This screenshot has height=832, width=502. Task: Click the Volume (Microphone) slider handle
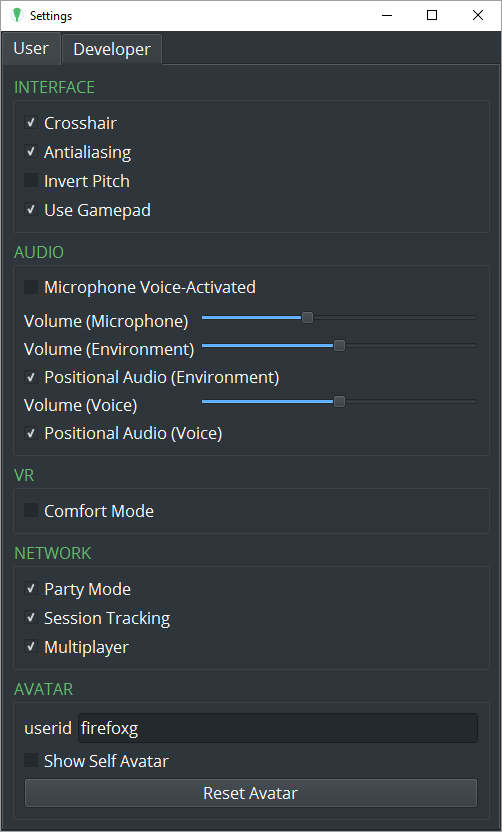click(x=307, y=318)
